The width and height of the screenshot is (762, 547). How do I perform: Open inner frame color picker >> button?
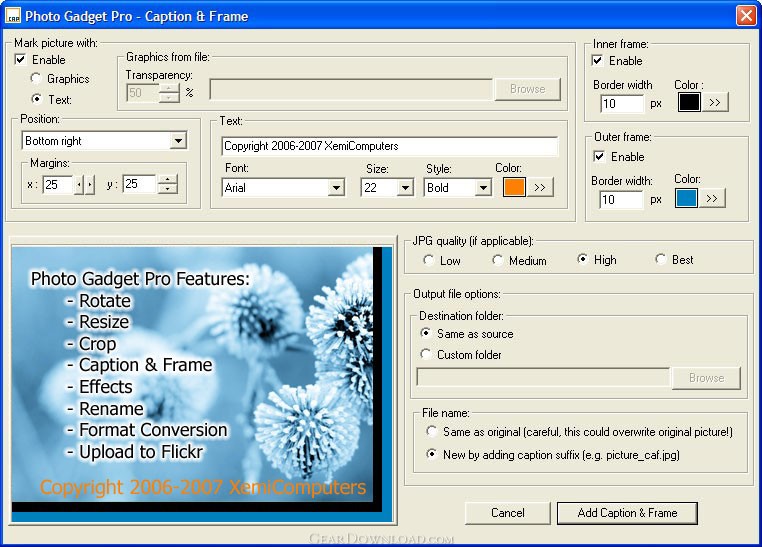(x=716, y=102)
